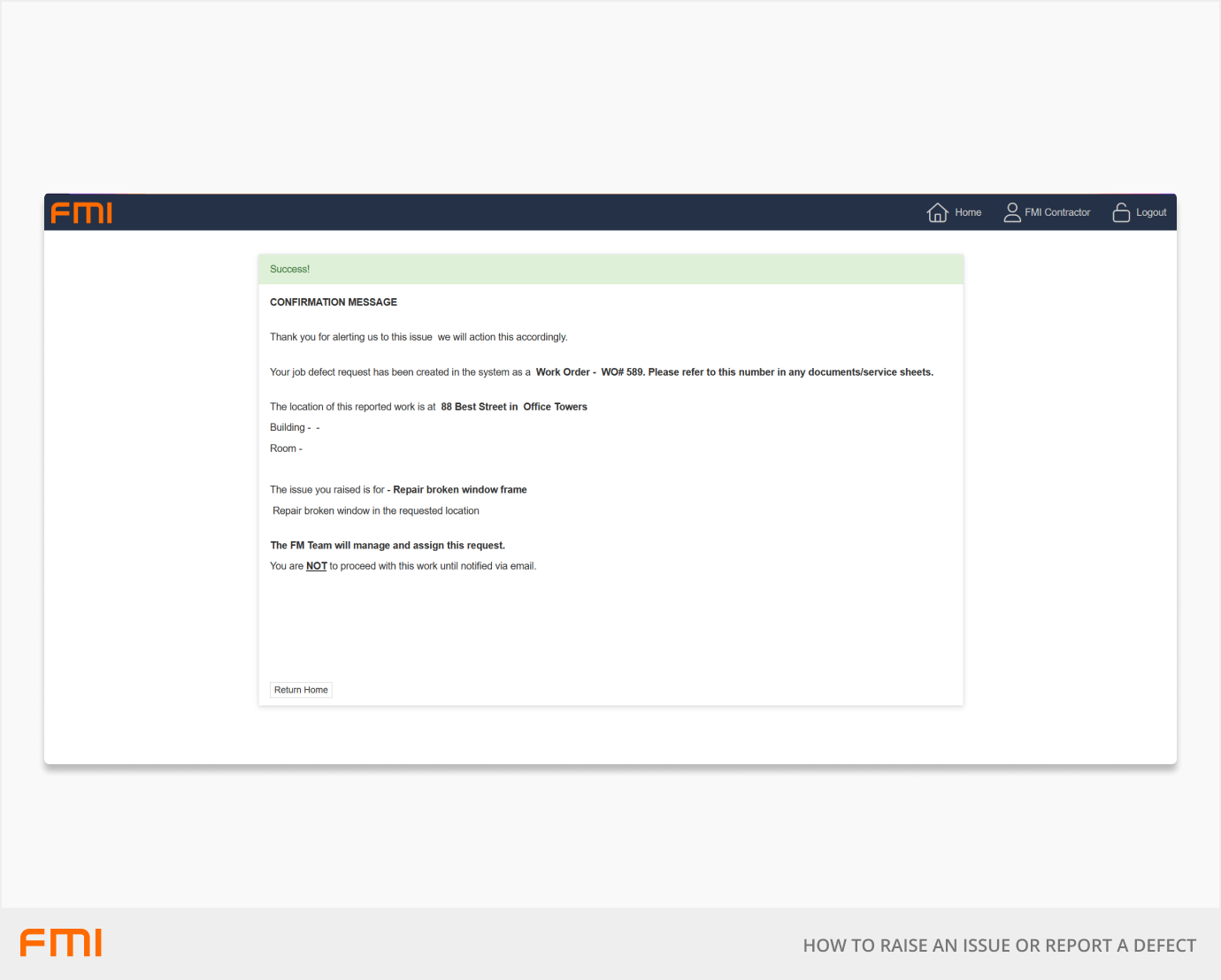Click the FM Team will manage statement
Image resolution: width=1221 pixels, height=980 pixels.
(x=388, y=546)
